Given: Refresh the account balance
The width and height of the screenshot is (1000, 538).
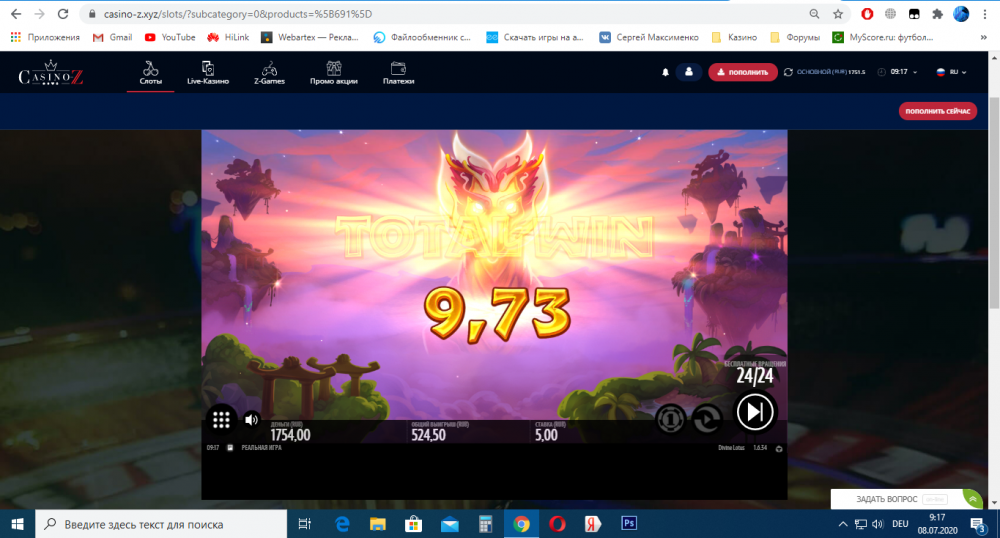Looking at the screenshot, I should tap(788, 72).
